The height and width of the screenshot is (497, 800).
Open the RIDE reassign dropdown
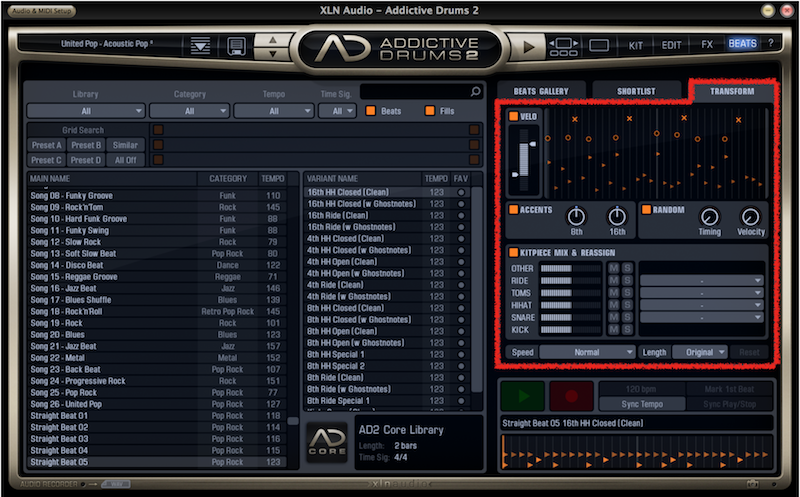(702, 281)
